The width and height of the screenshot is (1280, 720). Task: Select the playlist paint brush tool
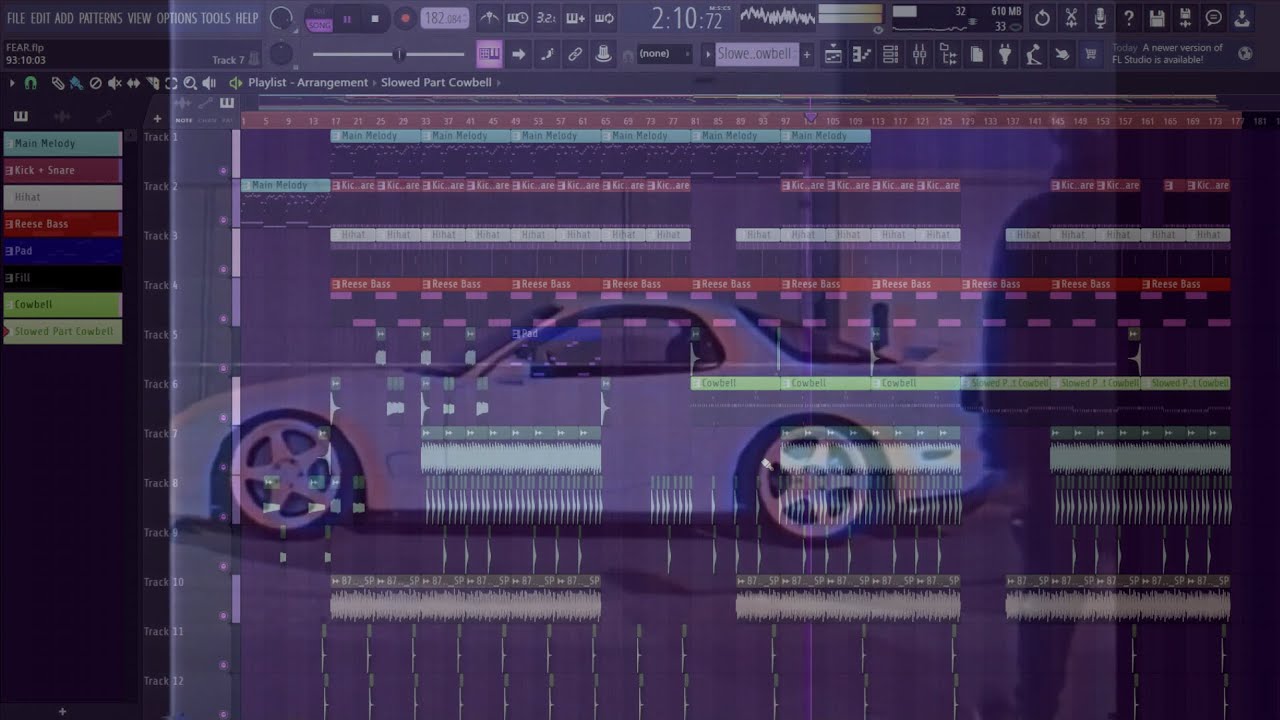(76, 83)
